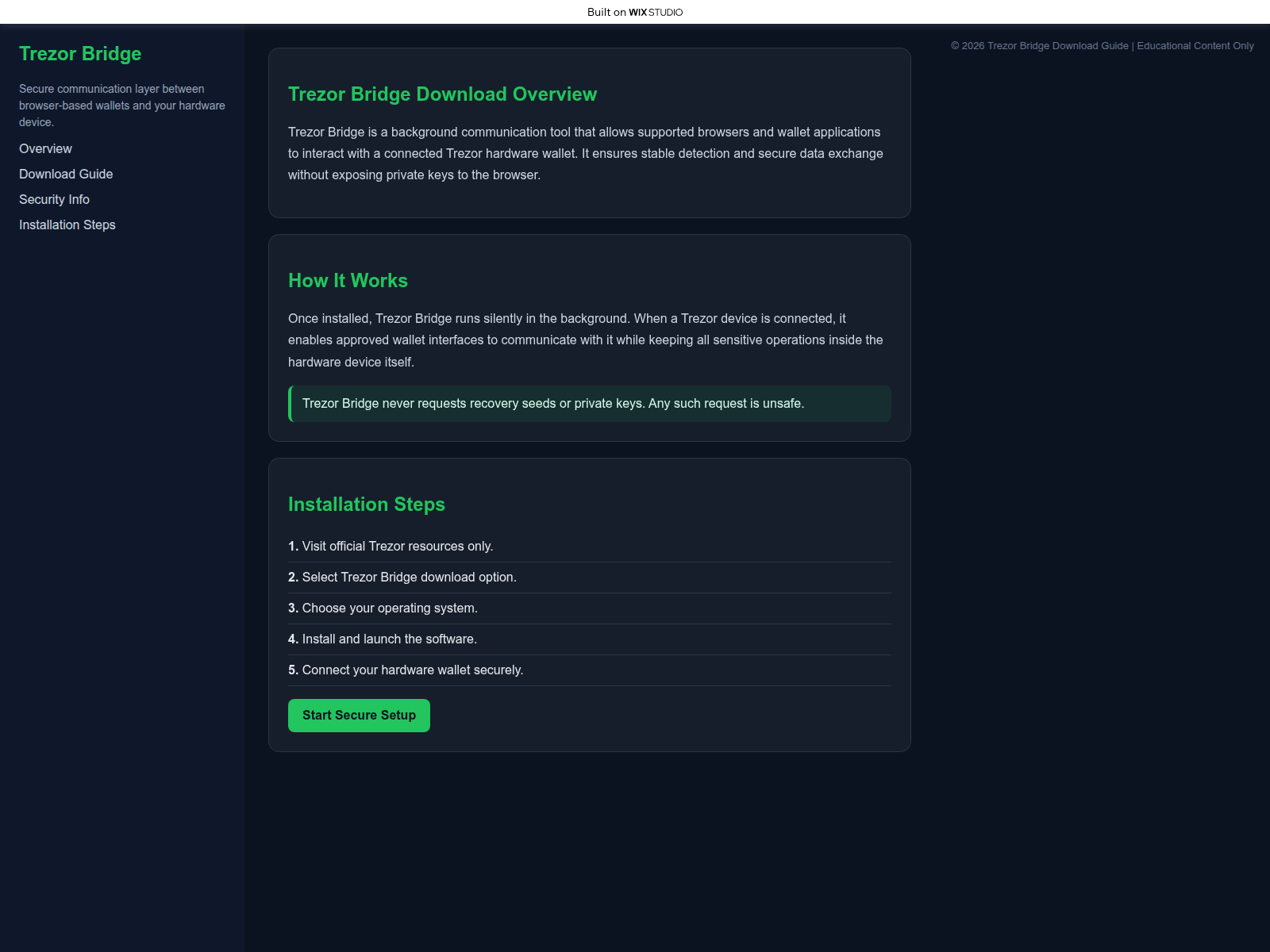The image size is (1270, 952).
Task: Click step 2 Select Trezor Bridge download option
Action: click(x=590, y=578)
